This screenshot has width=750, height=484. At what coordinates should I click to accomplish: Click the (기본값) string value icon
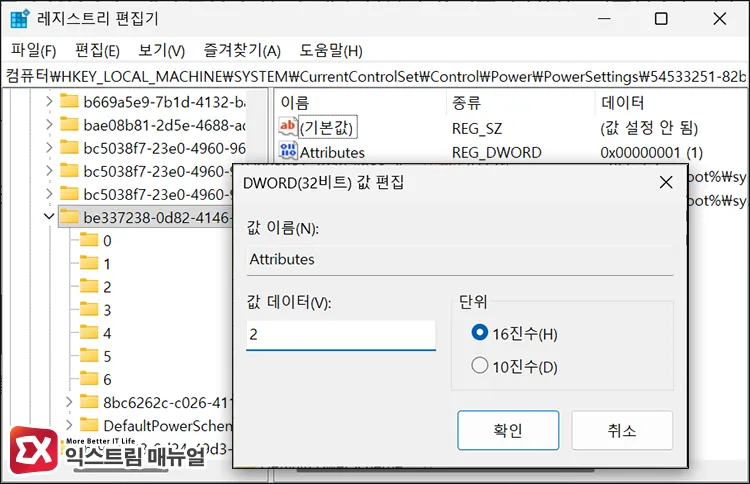point(288,127)
